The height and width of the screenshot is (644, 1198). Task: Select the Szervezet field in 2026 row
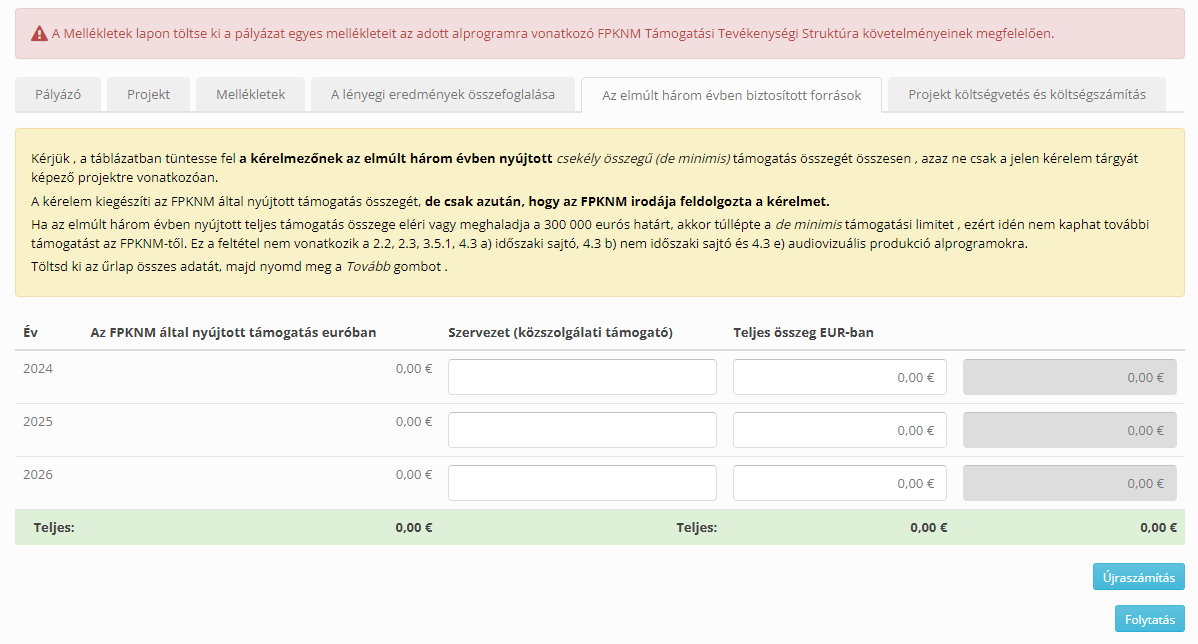[x=582, y=483]
